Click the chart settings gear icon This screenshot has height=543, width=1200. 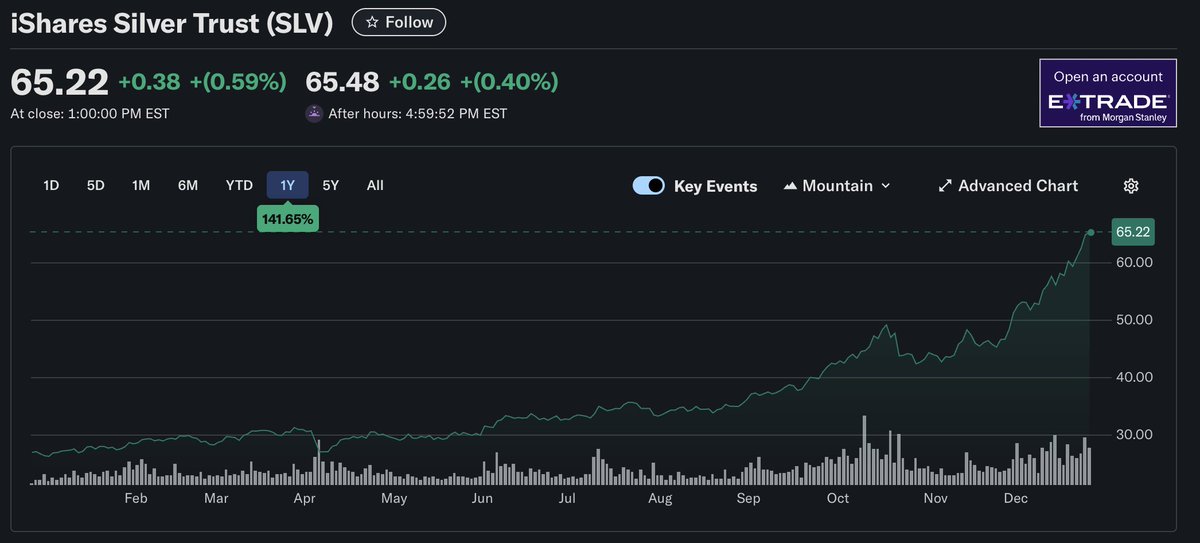pos(1131,186)
